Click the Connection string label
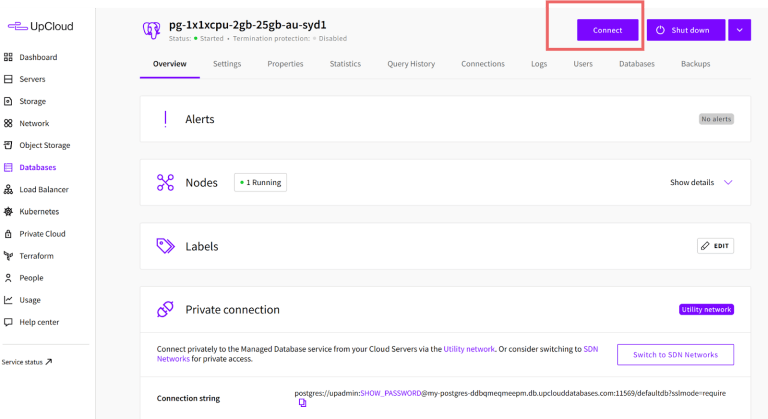This screenshot has width=768, height=419. (188, 398)
